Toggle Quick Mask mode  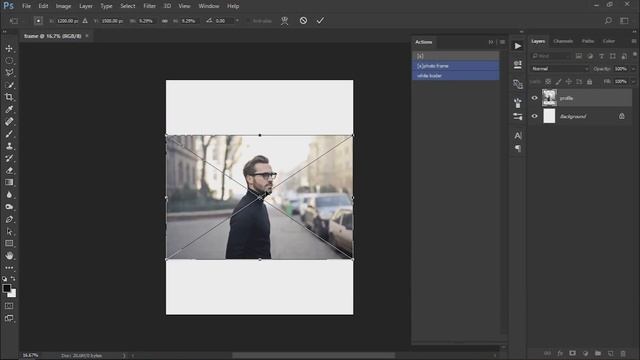(x=9, y=306)
